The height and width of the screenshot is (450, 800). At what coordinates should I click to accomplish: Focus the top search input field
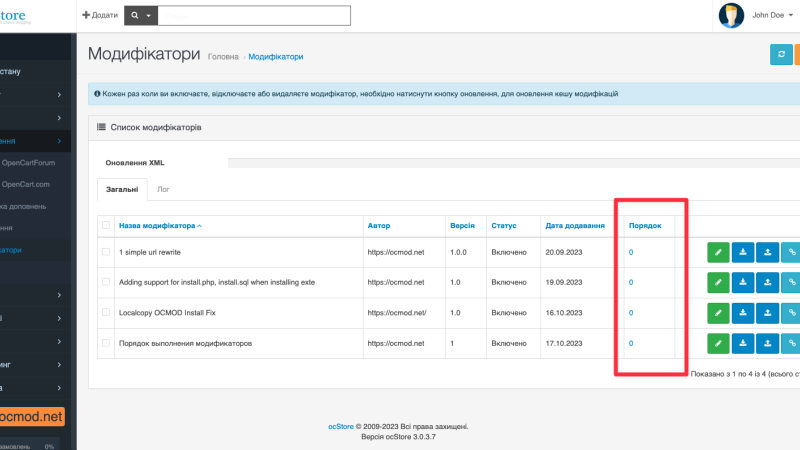pos(254,15)
